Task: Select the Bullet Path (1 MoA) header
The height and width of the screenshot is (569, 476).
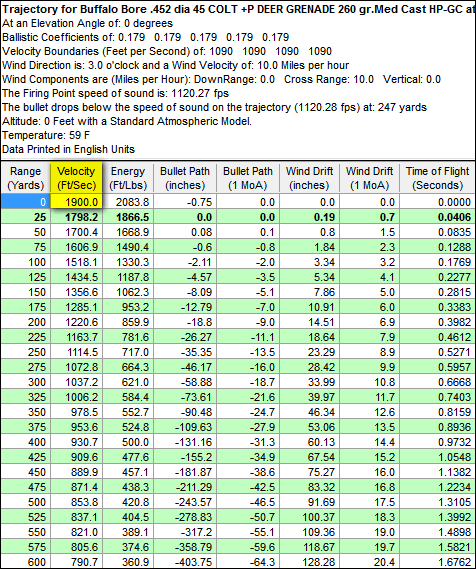Action: (x=248, y=178)
